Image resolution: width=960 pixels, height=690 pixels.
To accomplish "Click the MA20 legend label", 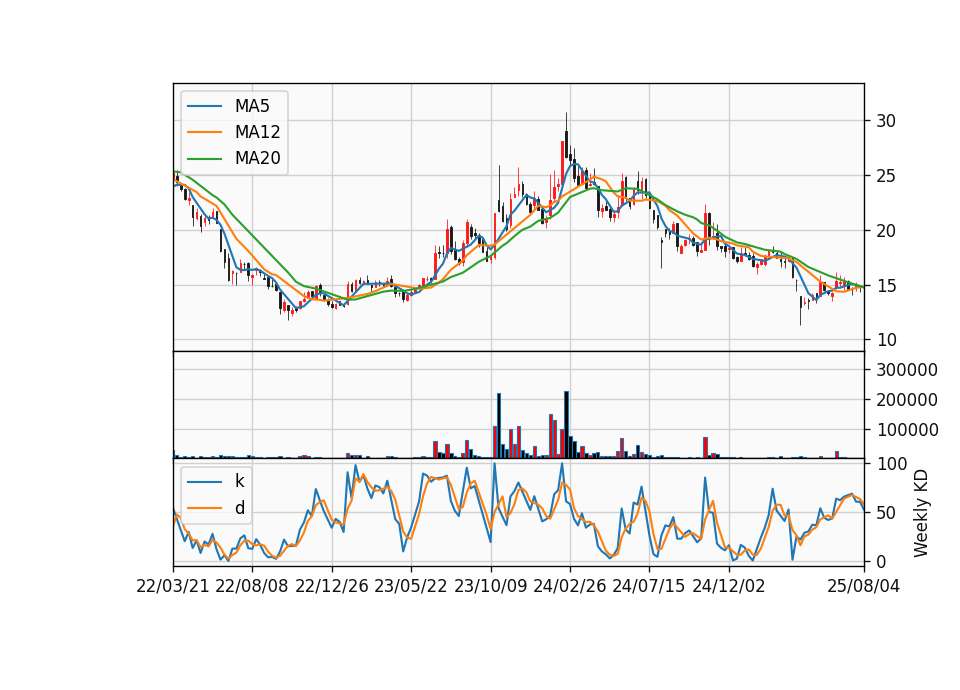I will point(257,159).
